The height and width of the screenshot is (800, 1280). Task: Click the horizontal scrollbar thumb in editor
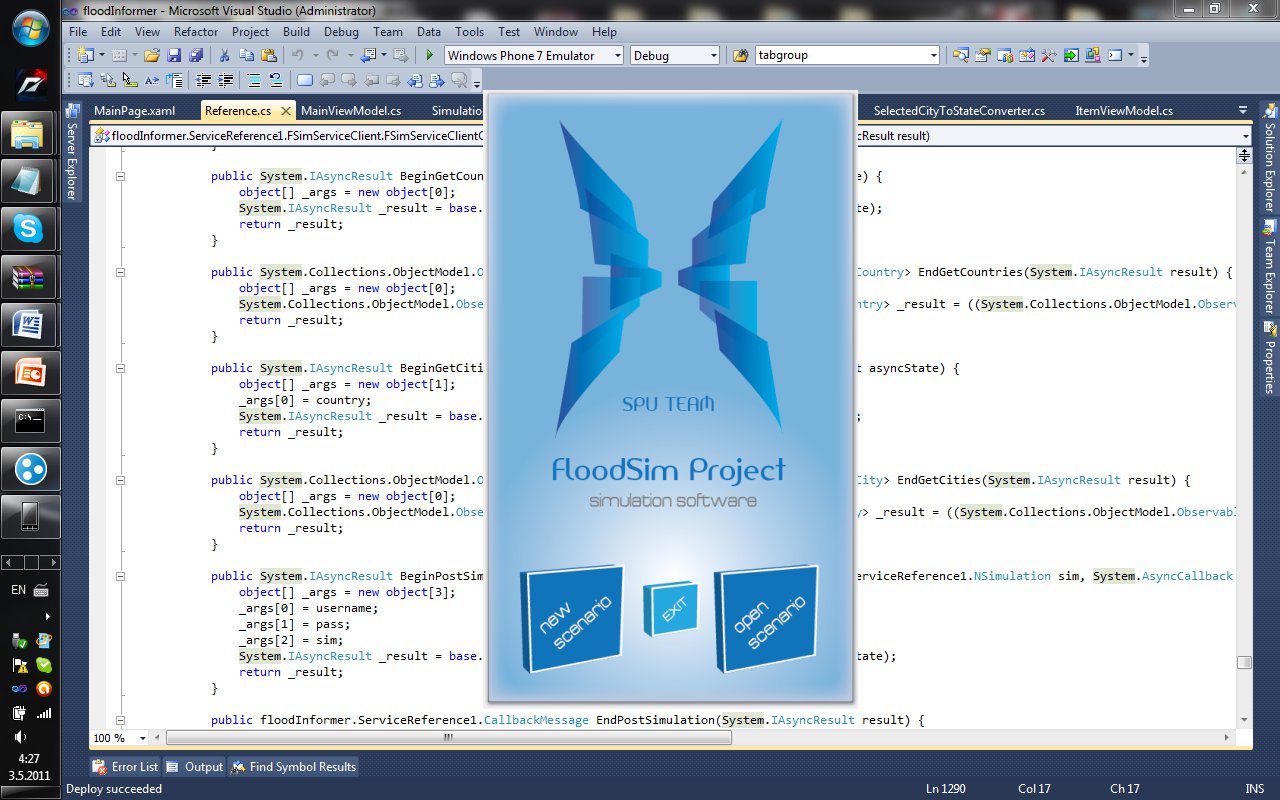pos(448,738)
